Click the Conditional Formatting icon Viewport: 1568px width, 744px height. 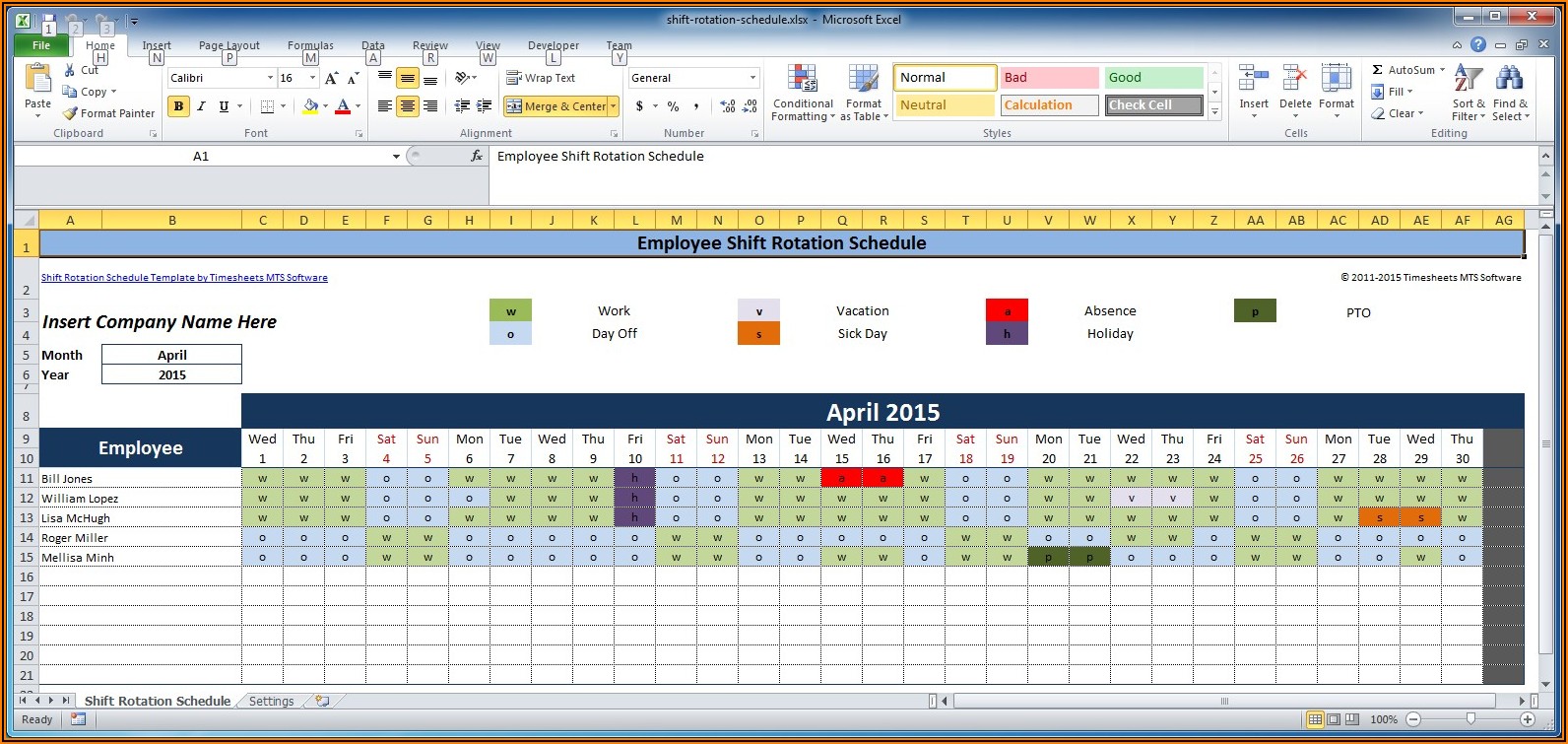coord(803,81)
